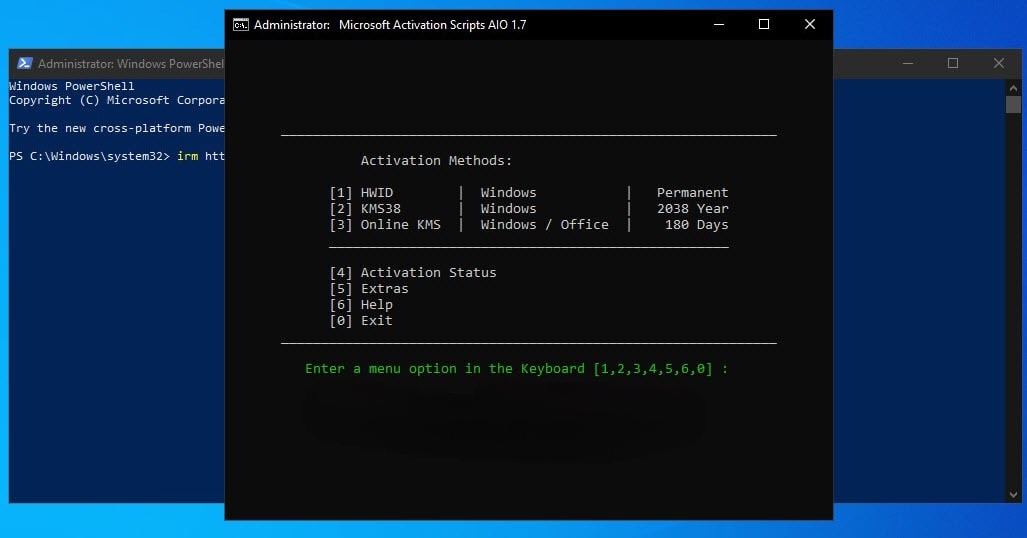The image size is (1027, 538).
Task: Click the "Windows PowerShell" first output line
Action: pos(71,86)
